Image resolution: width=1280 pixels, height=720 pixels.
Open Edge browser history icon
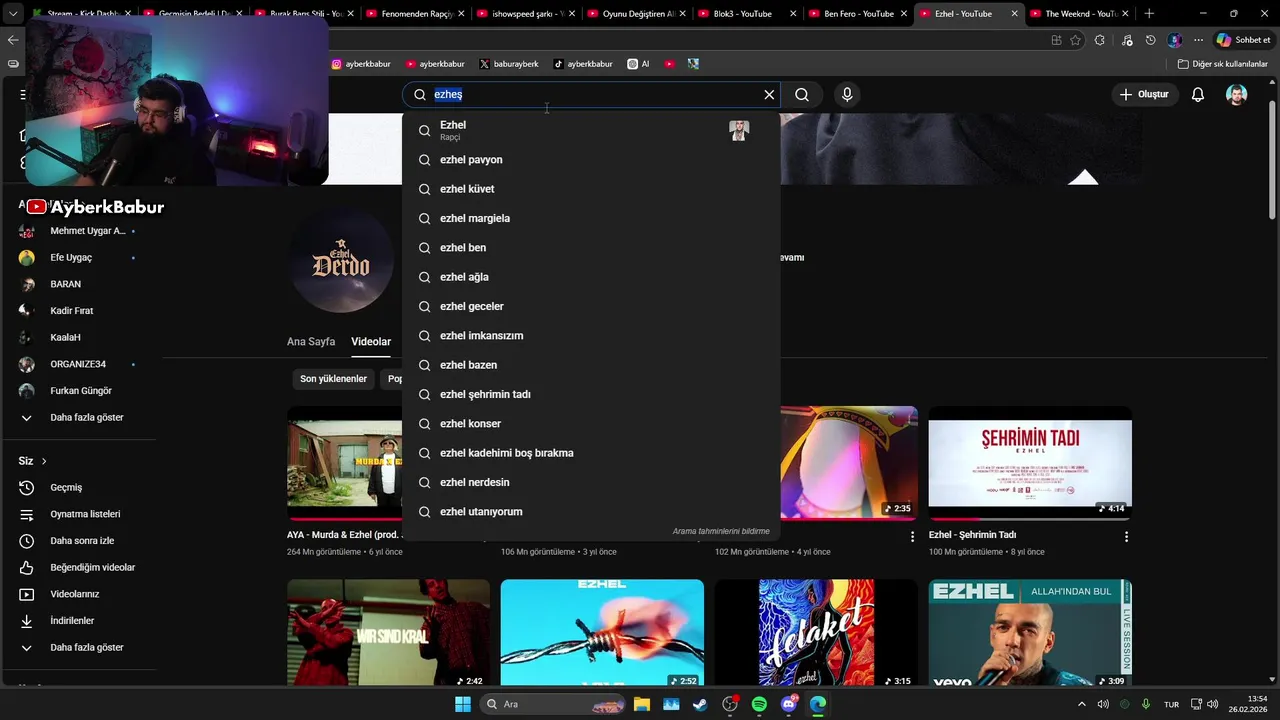[1151, 40]
